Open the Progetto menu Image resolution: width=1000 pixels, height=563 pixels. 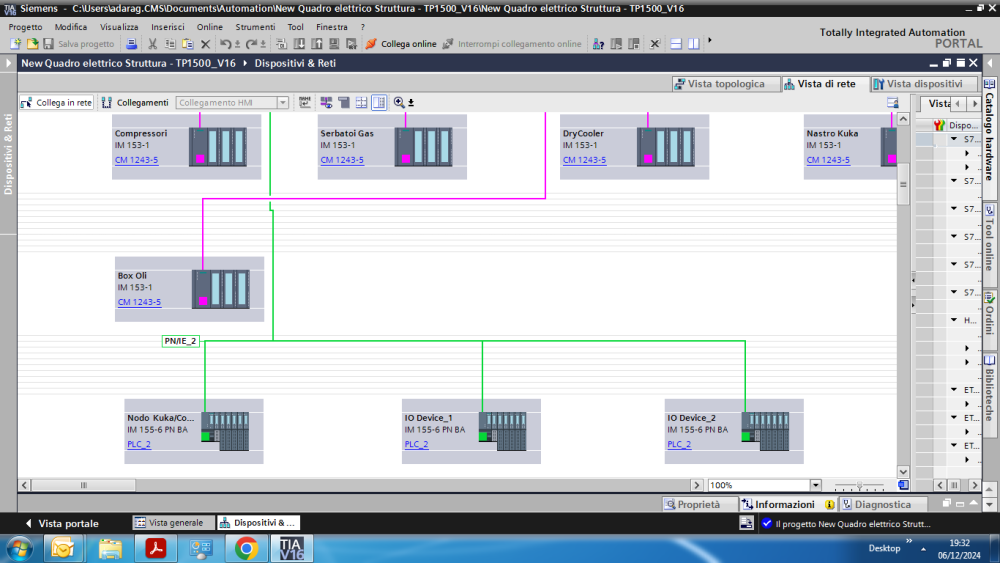point(26,27)
